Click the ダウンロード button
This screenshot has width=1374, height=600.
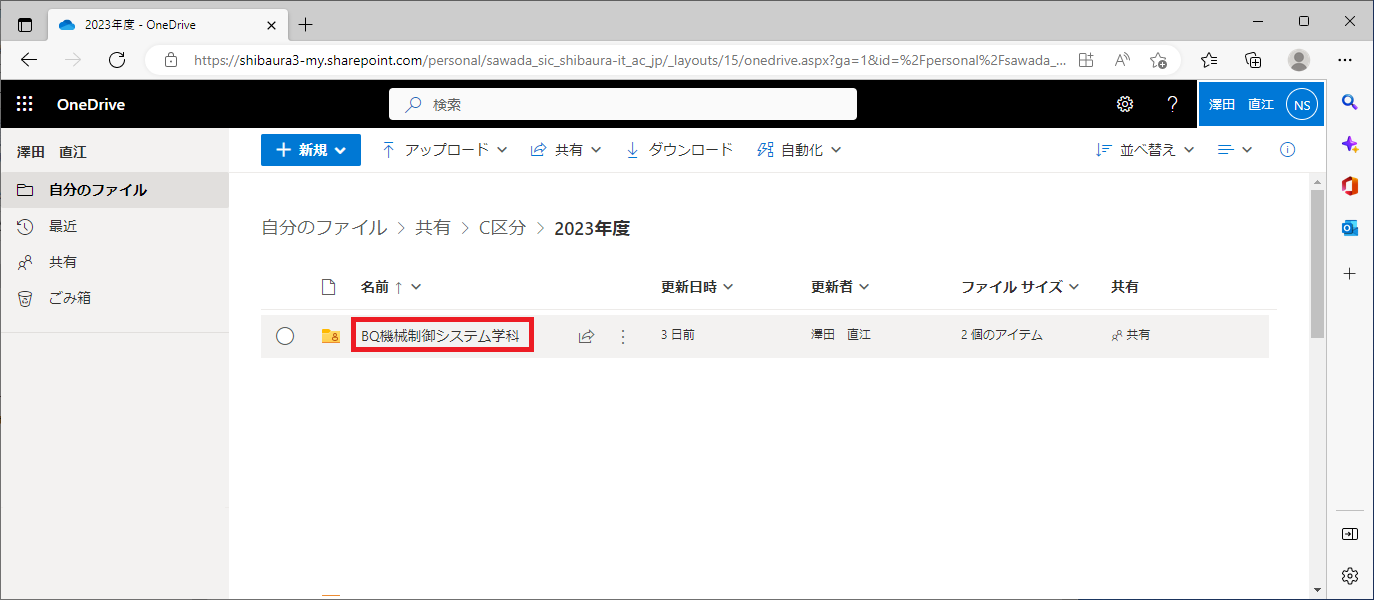pyautogui.click(x=679, y=150)
